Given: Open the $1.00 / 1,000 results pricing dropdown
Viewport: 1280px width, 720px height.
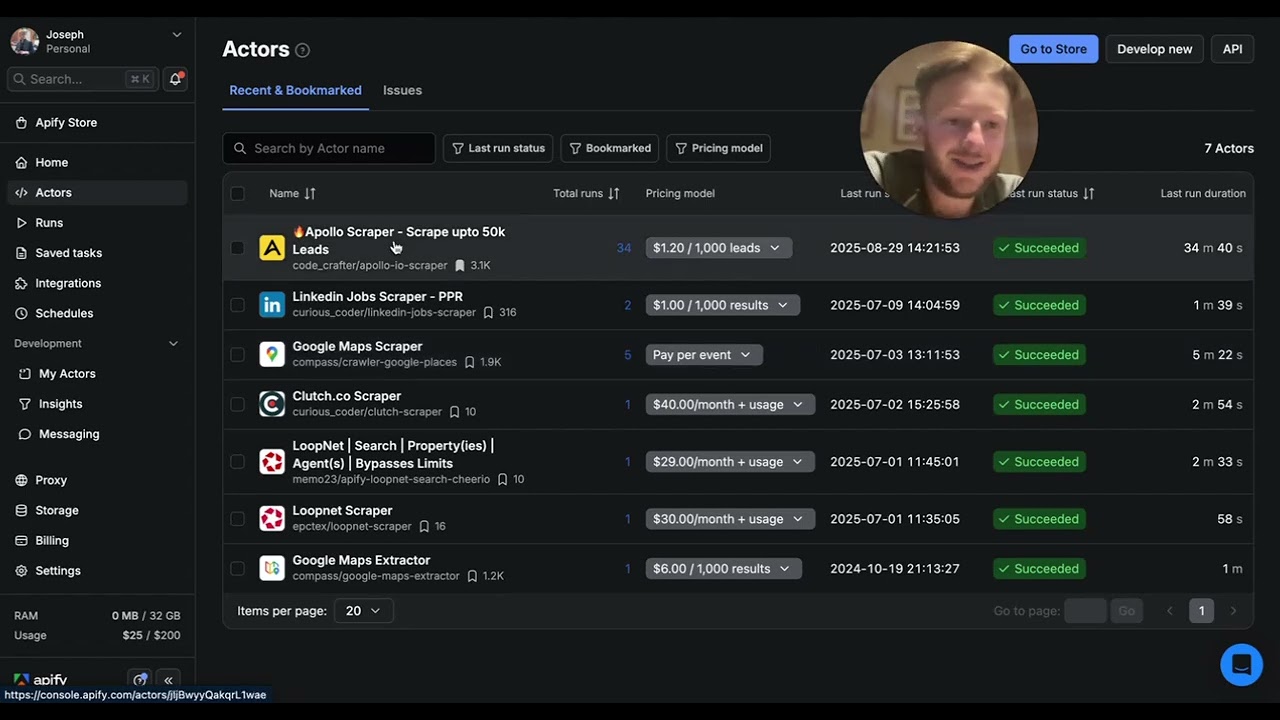Looking at the screenshot, I should pyautogui.click(x=722, y=305).
